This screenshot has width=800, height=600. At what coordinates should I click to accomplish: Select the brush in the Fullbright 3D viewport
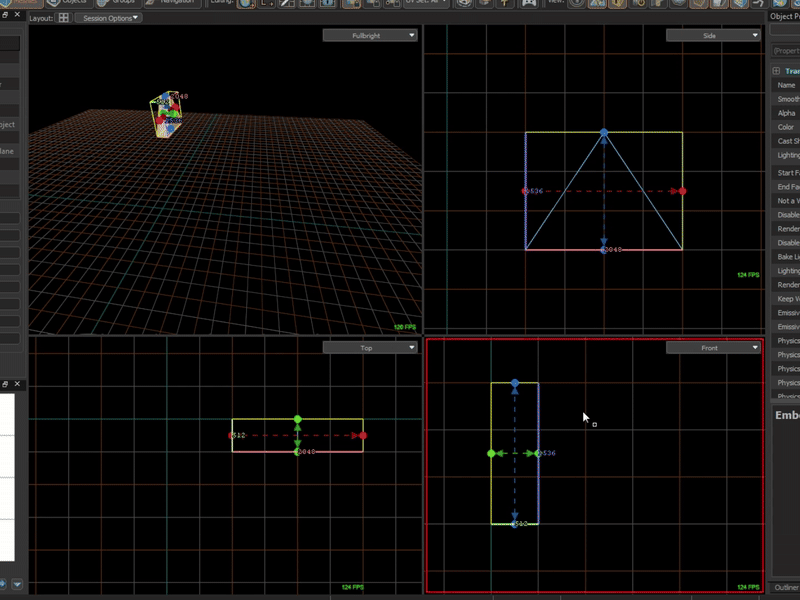coord(166,115)
